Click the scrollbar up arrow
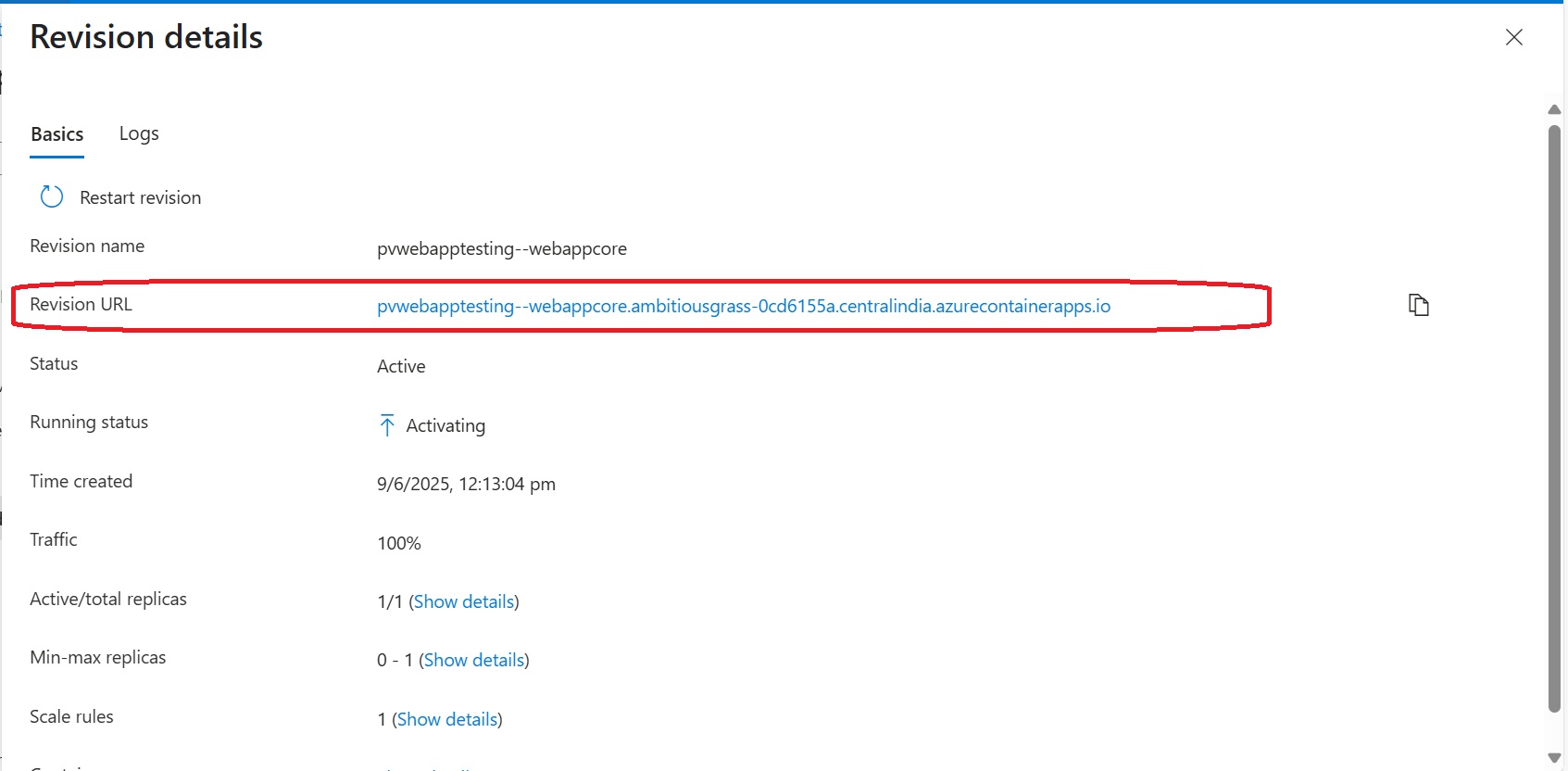 click(x=1554, y=109)
